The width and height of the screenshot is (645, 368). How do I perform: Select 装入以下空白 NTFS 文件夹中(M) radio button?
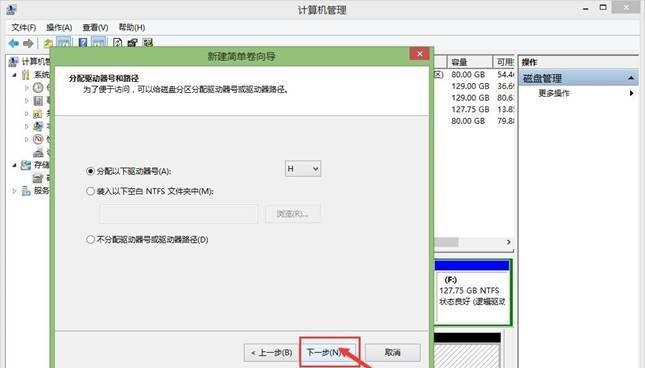coord(90,191)
